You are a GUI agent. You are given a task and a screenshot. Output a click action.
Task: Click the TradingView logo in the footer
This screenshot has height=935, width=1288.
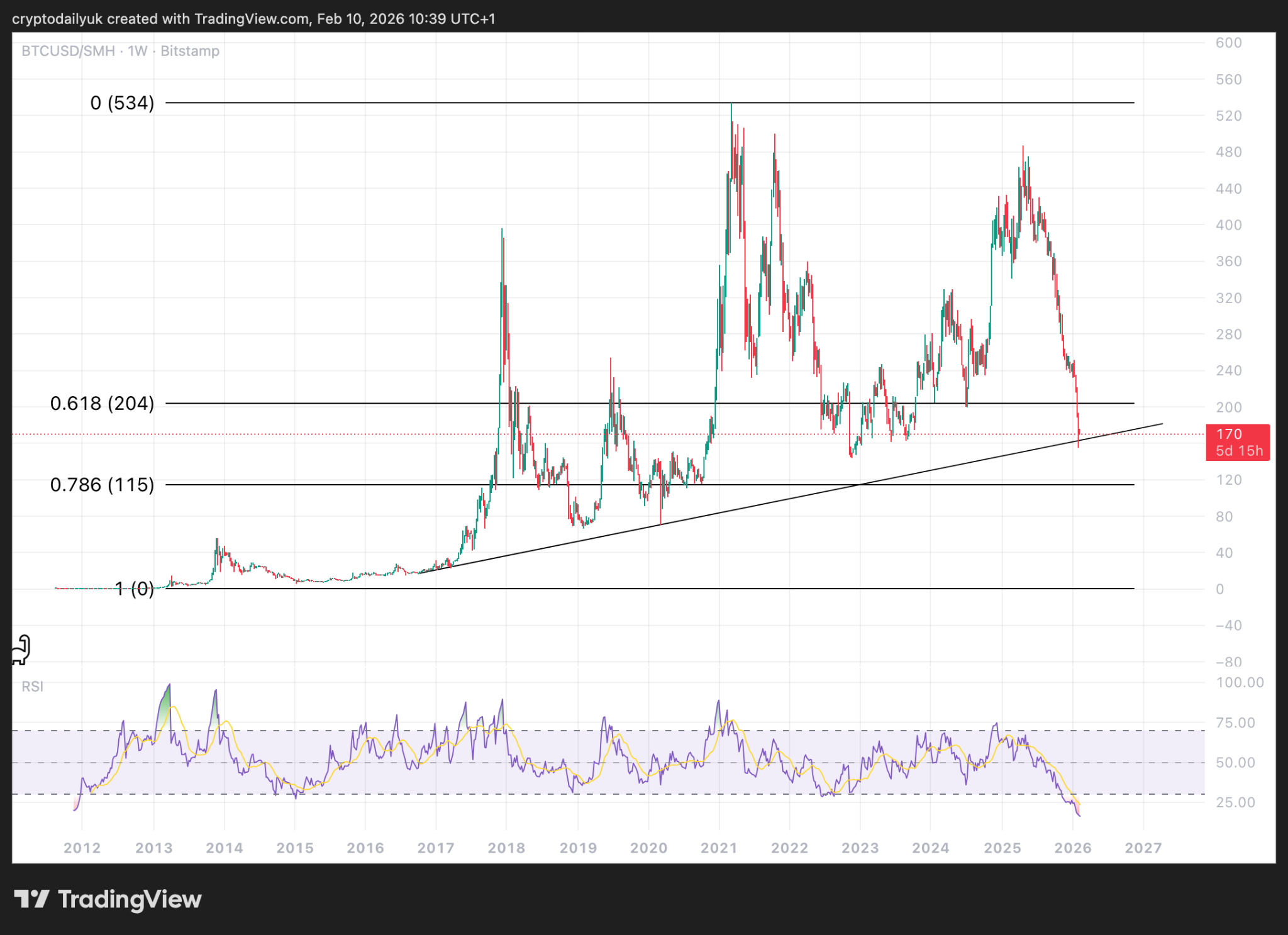tap(108, 899)
